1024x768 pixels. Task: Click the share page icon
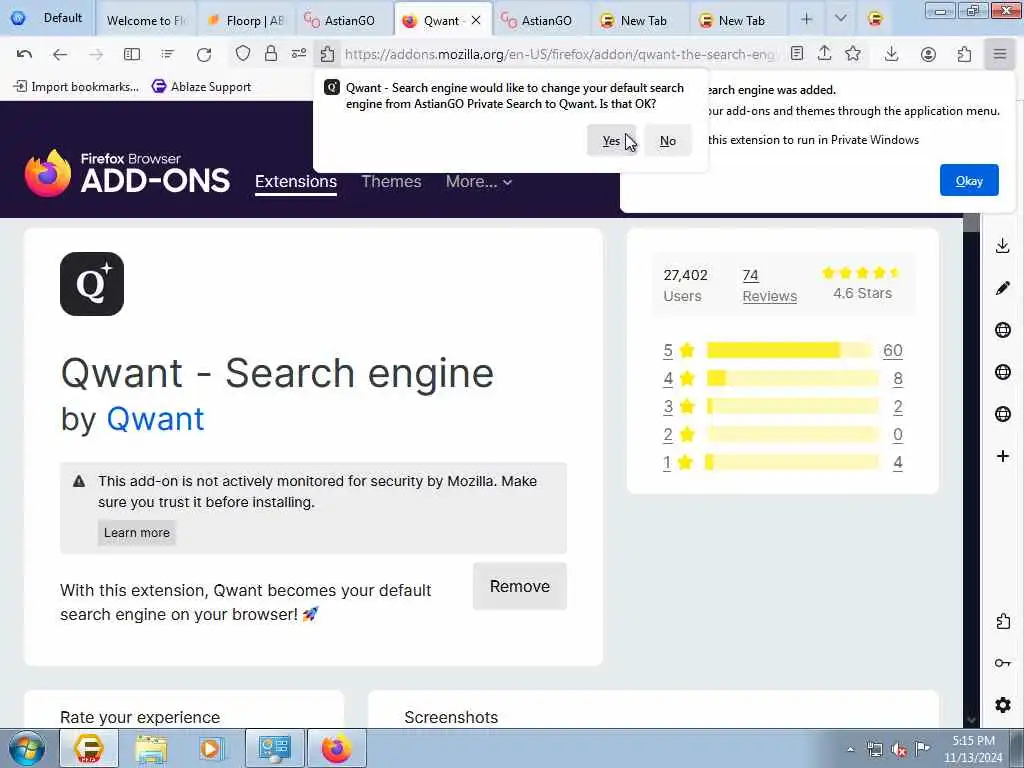click(x=824, y=54)
